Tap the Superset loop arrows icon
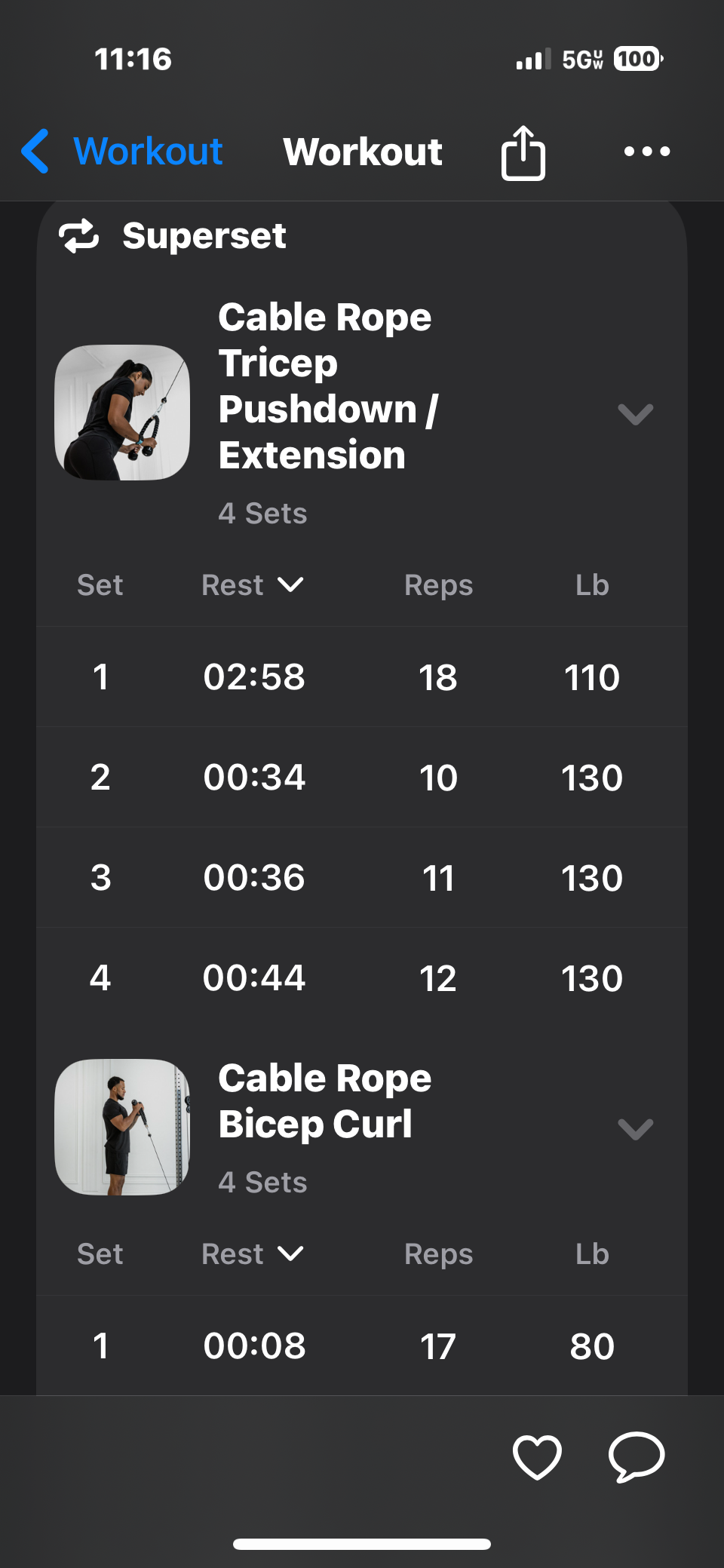This screenshot has height=1568, width=724. click(x=79, y=236)
